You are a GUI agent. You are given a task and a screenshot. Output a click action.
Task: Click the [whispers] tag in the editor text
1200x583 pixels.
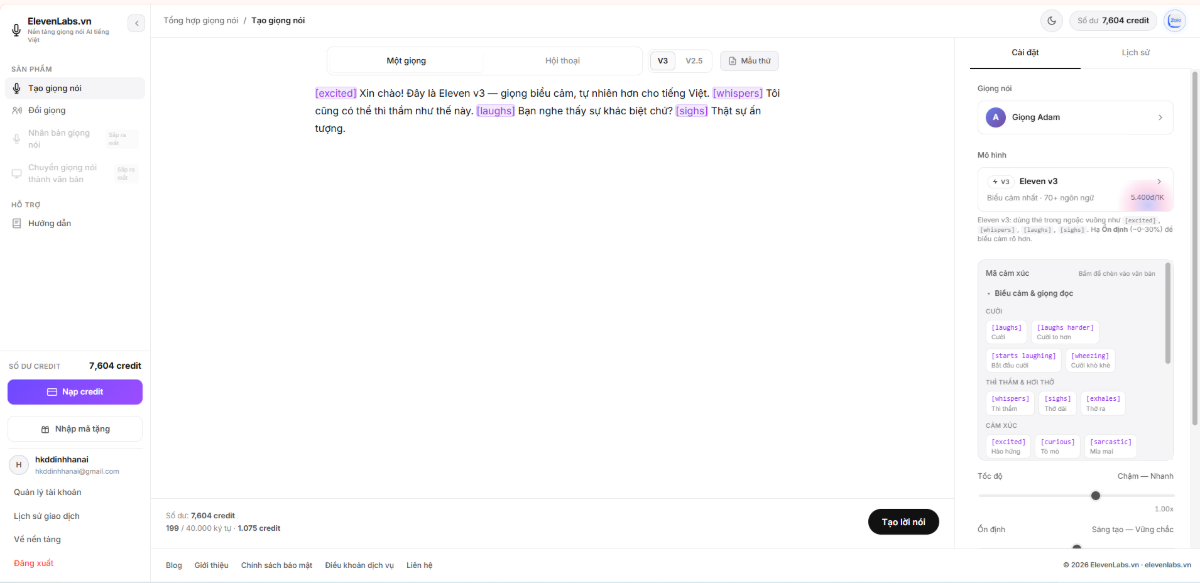click(738, 93)
